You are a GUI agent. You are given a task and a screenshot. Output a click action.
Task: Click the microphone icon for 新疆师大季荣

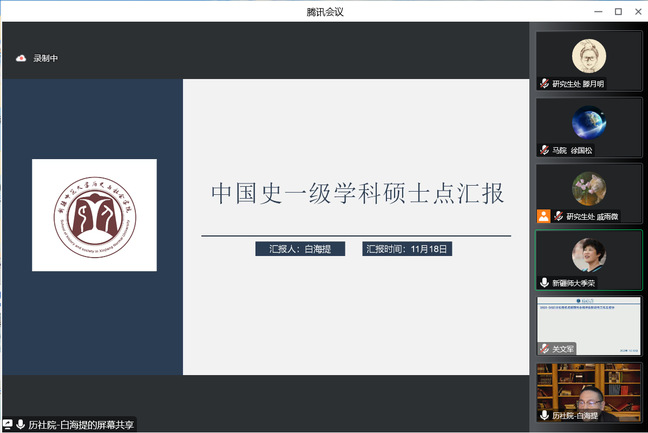[x=544, y=283]
